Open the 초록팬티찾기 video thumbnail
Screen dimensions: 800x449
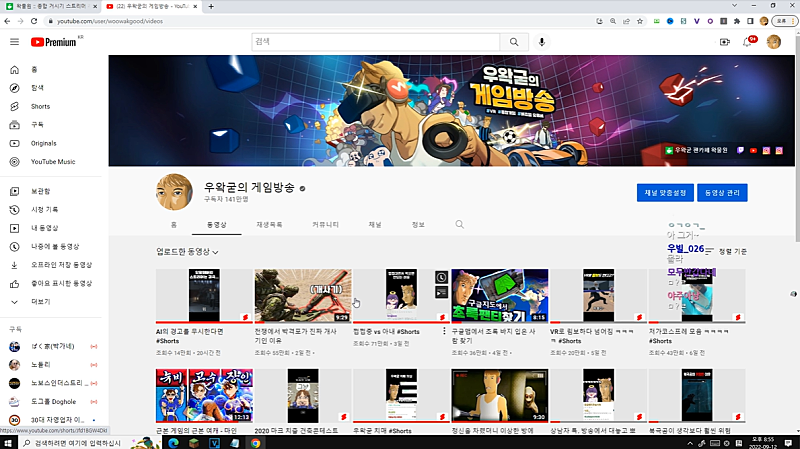pyautogui.click(x=499, y=296)
